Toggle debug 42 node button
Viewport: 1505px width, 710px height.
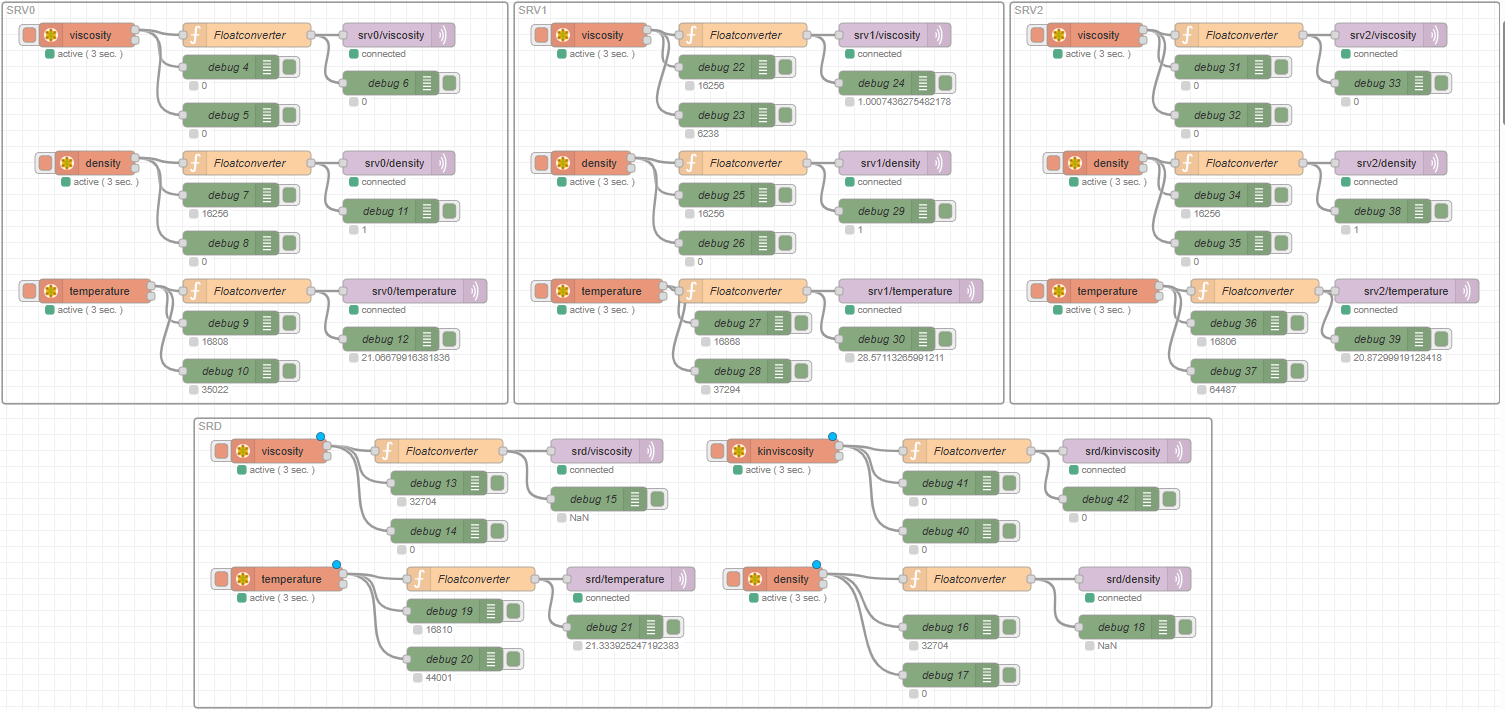(1169, 499)
